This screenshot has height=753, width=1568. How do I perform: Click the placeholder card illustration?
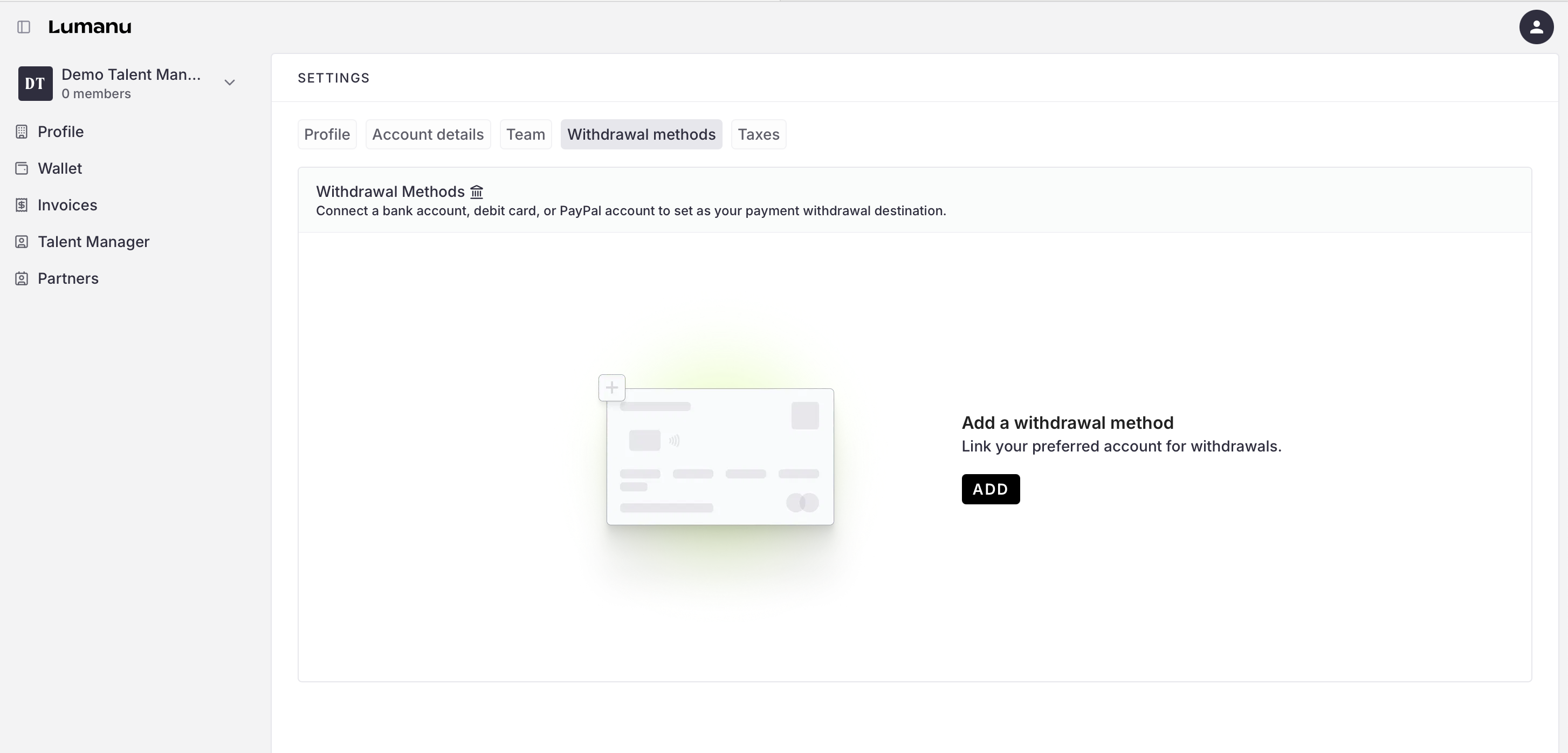(720, 456)
